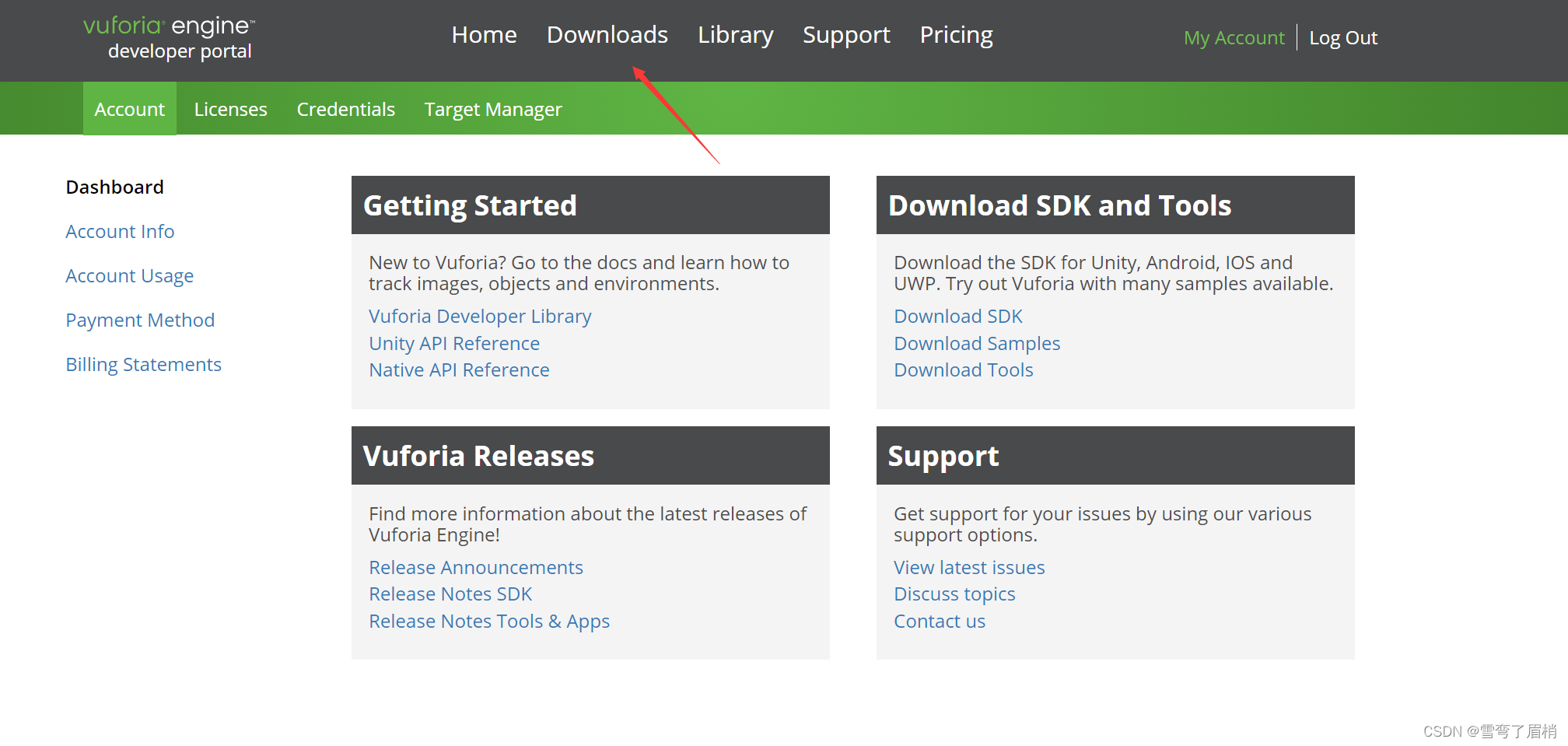
Task: Click the 'Get support for your issues' text
Action: coord(1102,524)
